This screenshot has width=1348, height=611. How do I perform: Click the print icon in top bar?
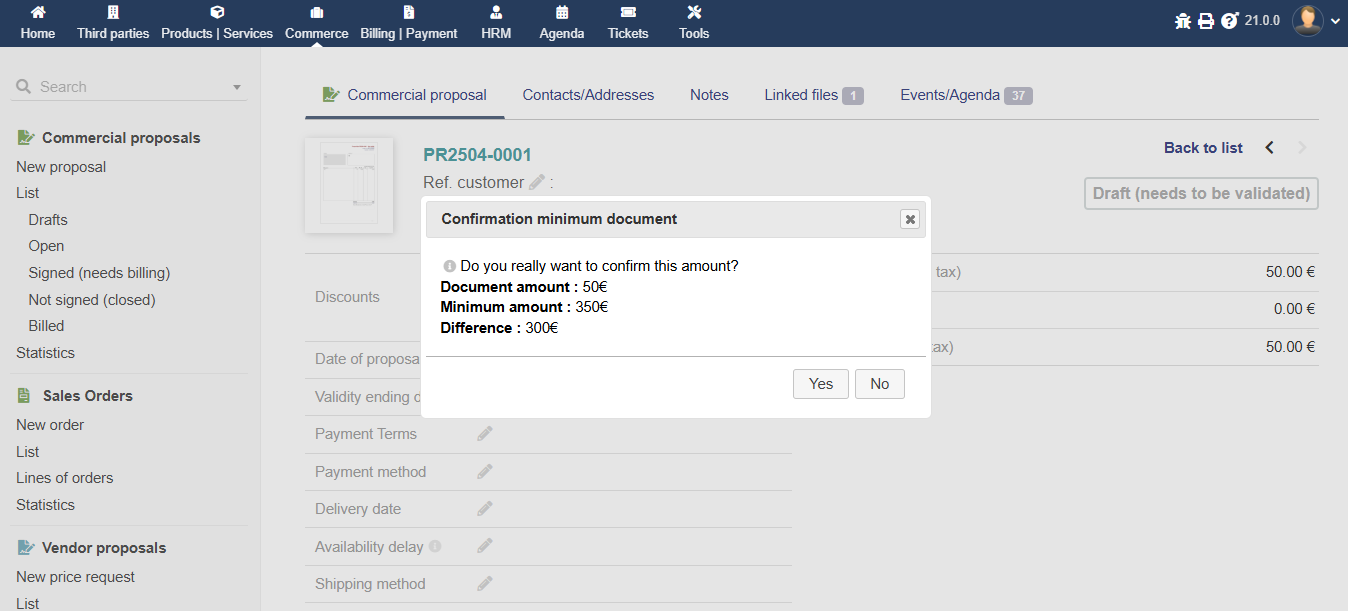tap(1206, 21)
